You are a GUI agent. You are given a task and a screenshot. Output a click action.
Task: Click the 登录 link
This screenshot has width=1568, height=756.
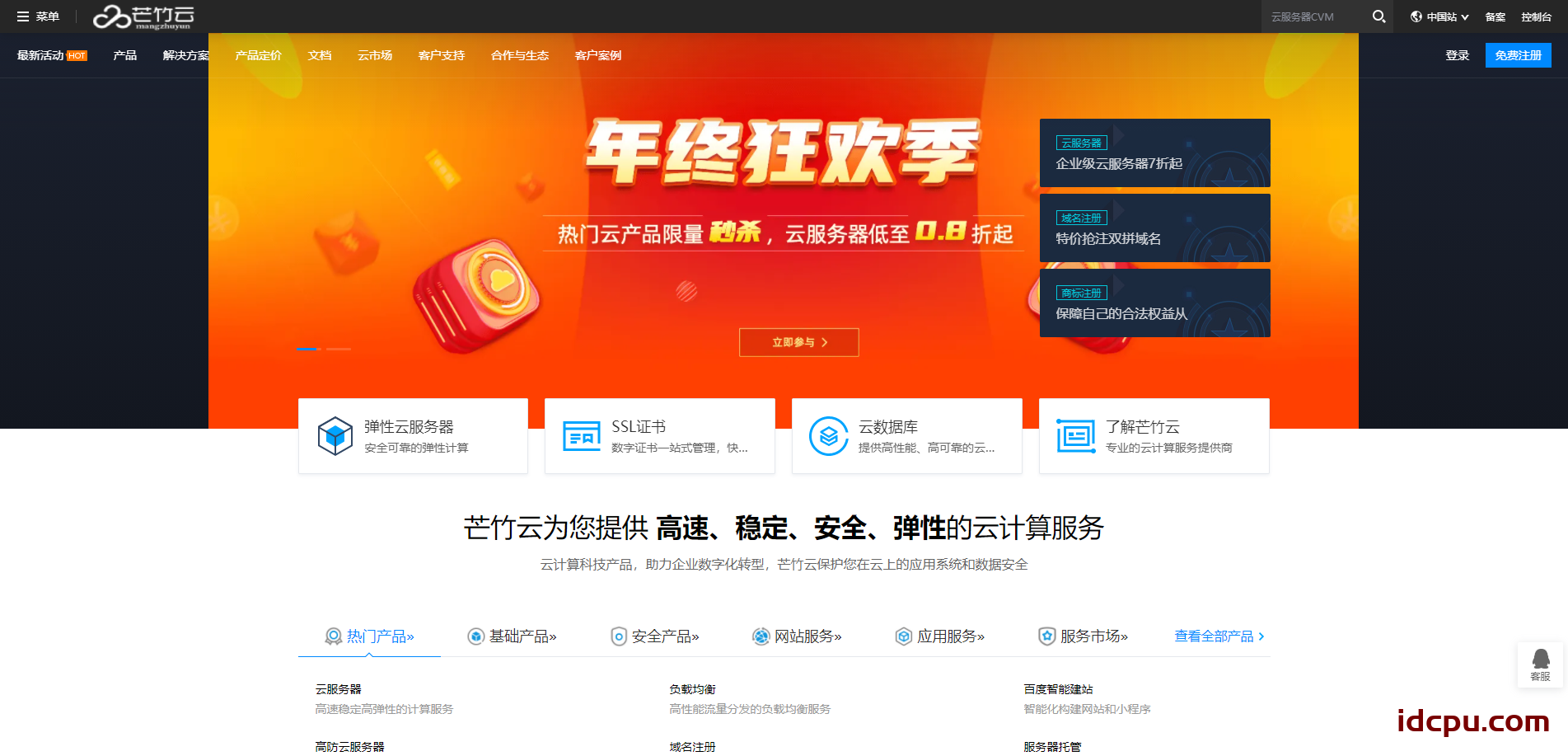coord(1458,55)
